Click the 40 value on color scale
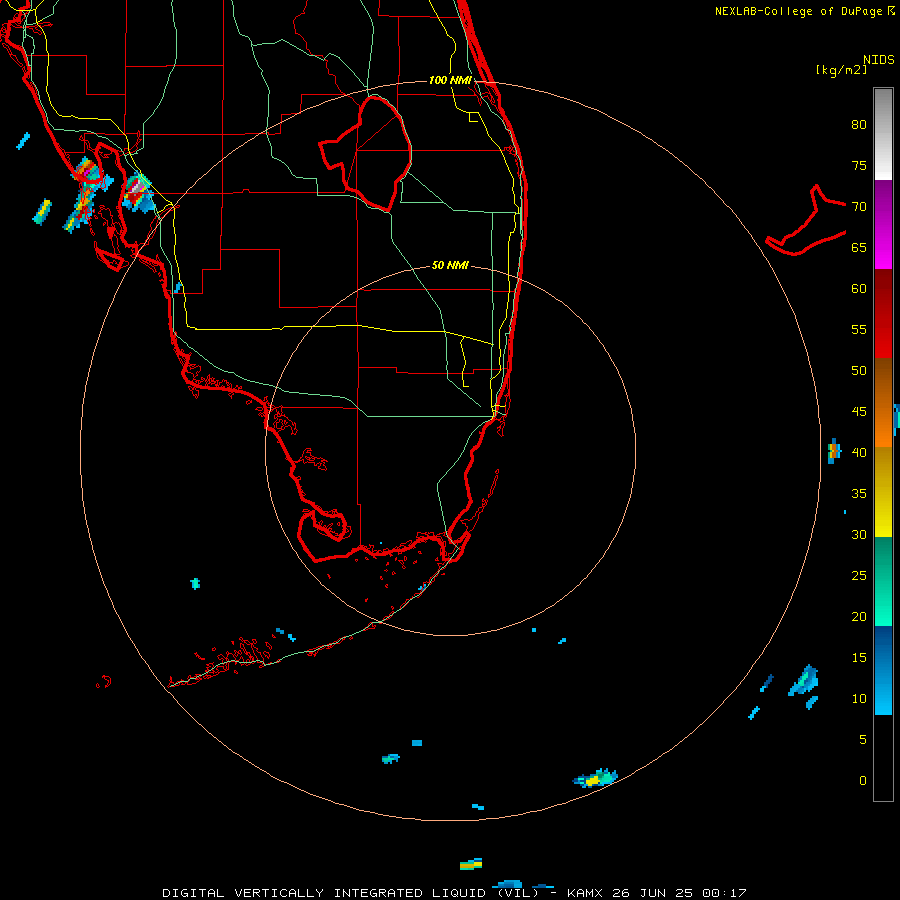Screen dimensions: 900x900 click(x=859, y=453)
